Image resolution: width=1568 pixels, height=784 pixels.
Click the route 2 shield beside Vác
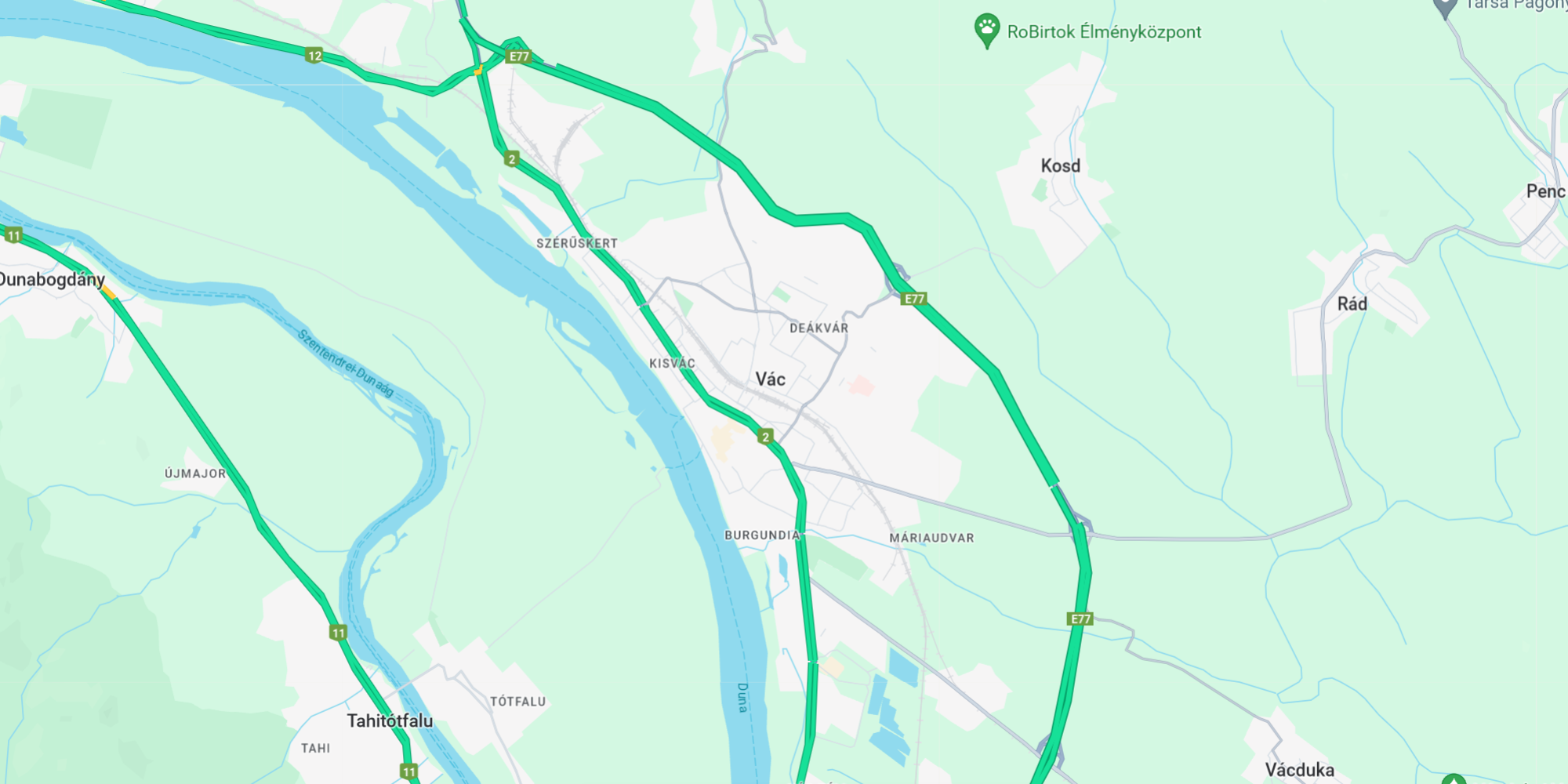tap(766, 437)
